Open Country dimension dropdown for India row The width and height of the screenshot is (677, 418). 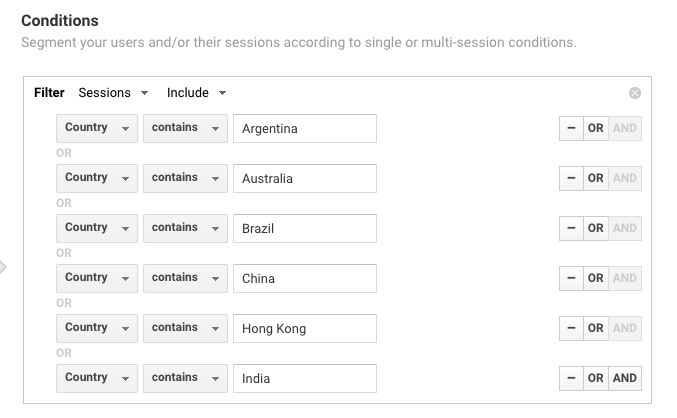click(x=97, y=378)
